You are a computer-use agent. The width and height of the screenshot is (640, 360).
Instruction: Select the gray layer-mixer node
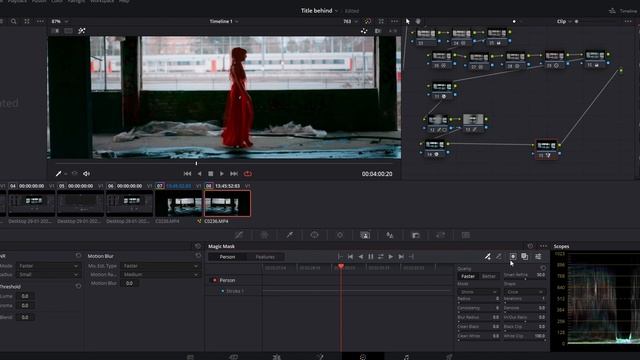473,123
